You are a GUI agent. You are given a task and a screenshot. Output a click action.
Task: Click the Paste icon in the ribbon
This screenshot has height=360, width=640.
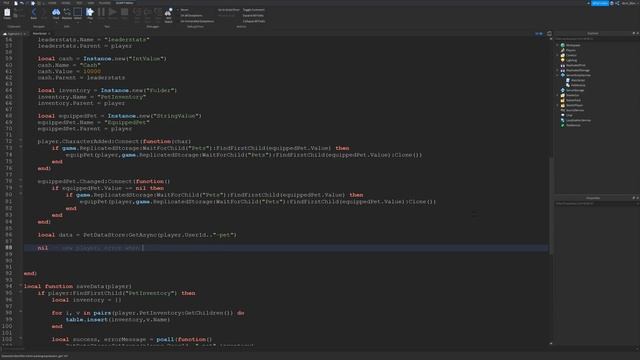(x=7, y=13)
